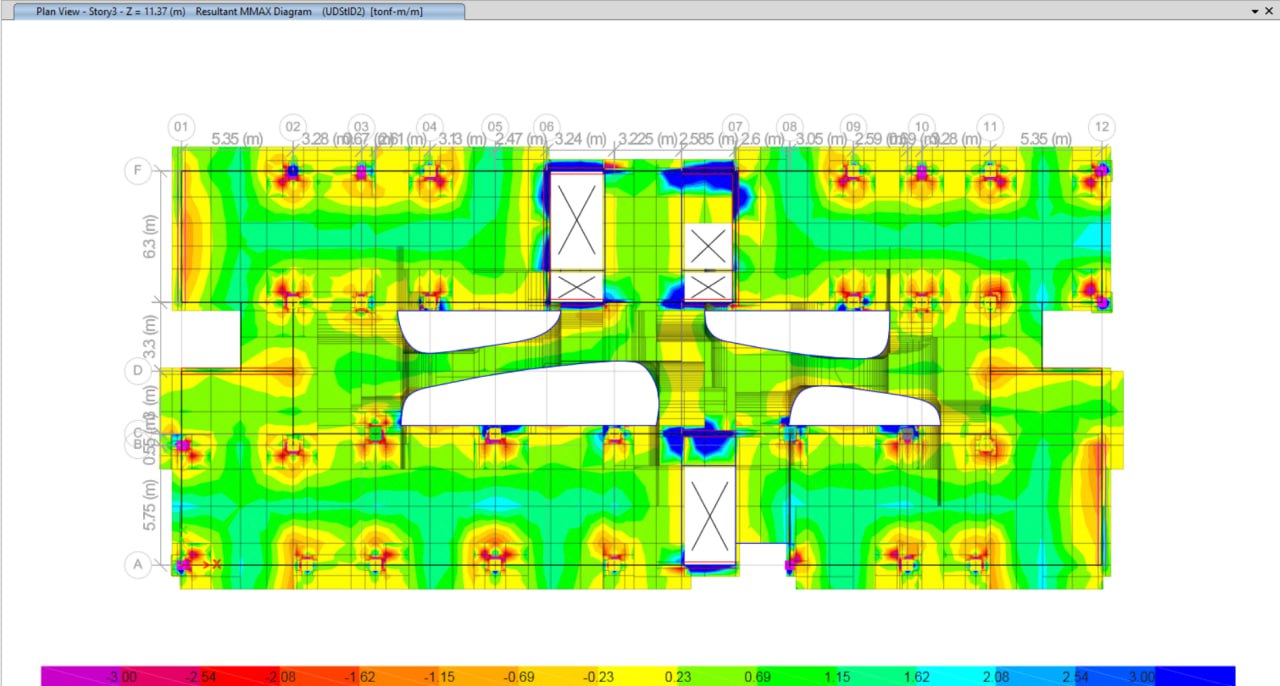
Task: Click the 5.75 (m) vertical dimension label
Action: [150, 505]
